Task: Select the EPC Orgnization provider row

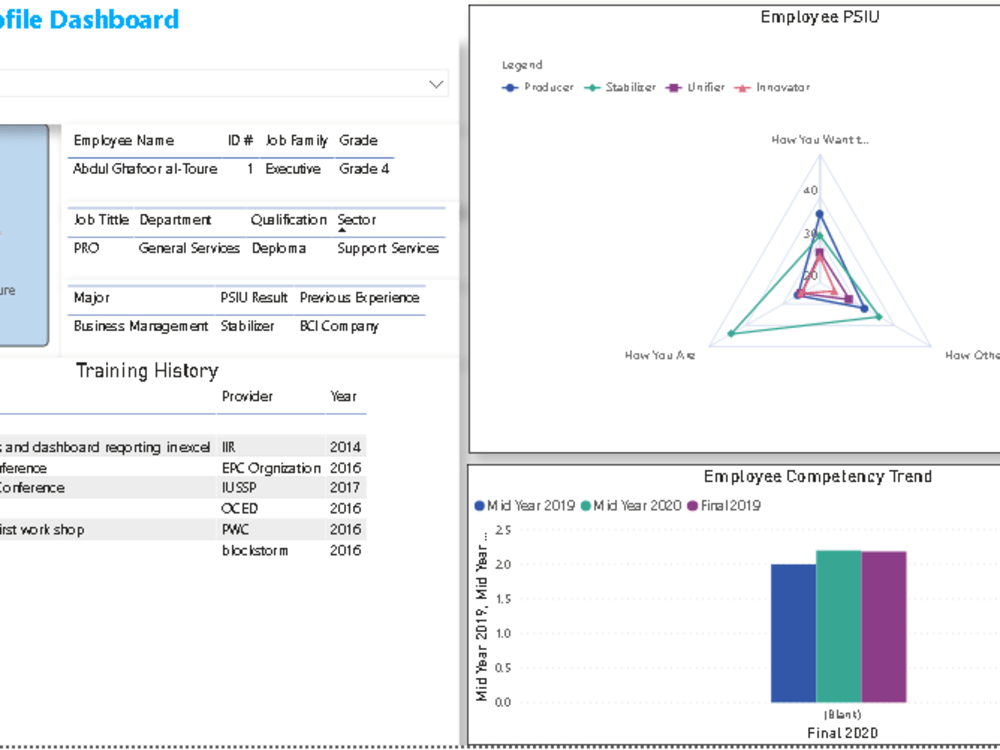Action: (271, 468)
